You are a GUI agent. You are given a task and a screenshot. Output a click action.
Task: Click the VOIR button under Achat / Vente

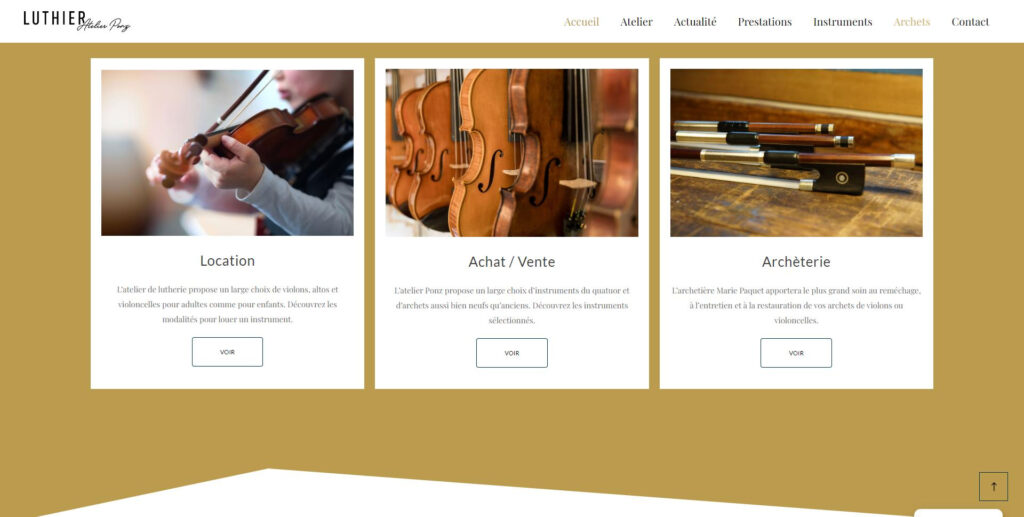tap(512, 353)
